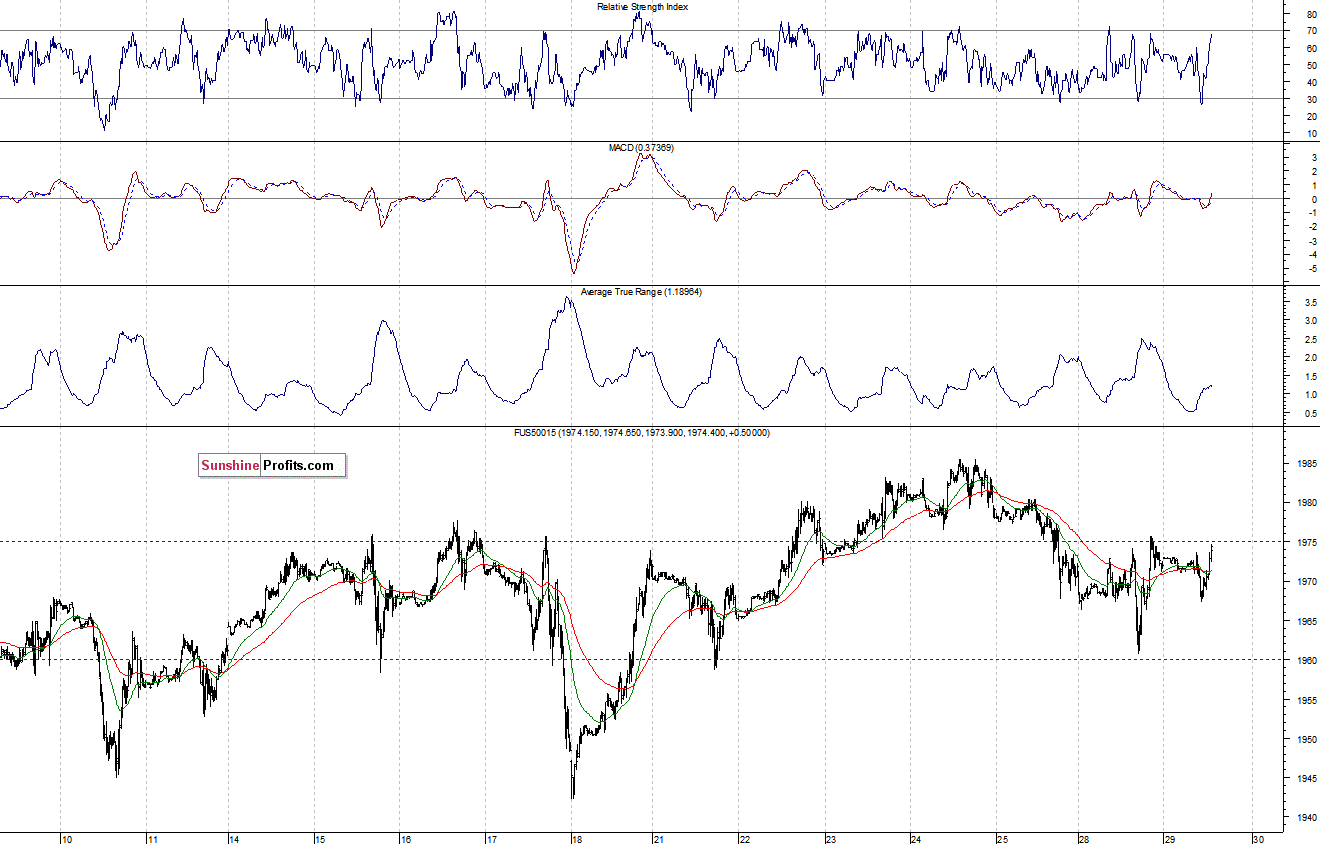This screenshot has height=844, width=1320.
Task: Click the ATR axis label 0.5
Action: (1310, 414)
